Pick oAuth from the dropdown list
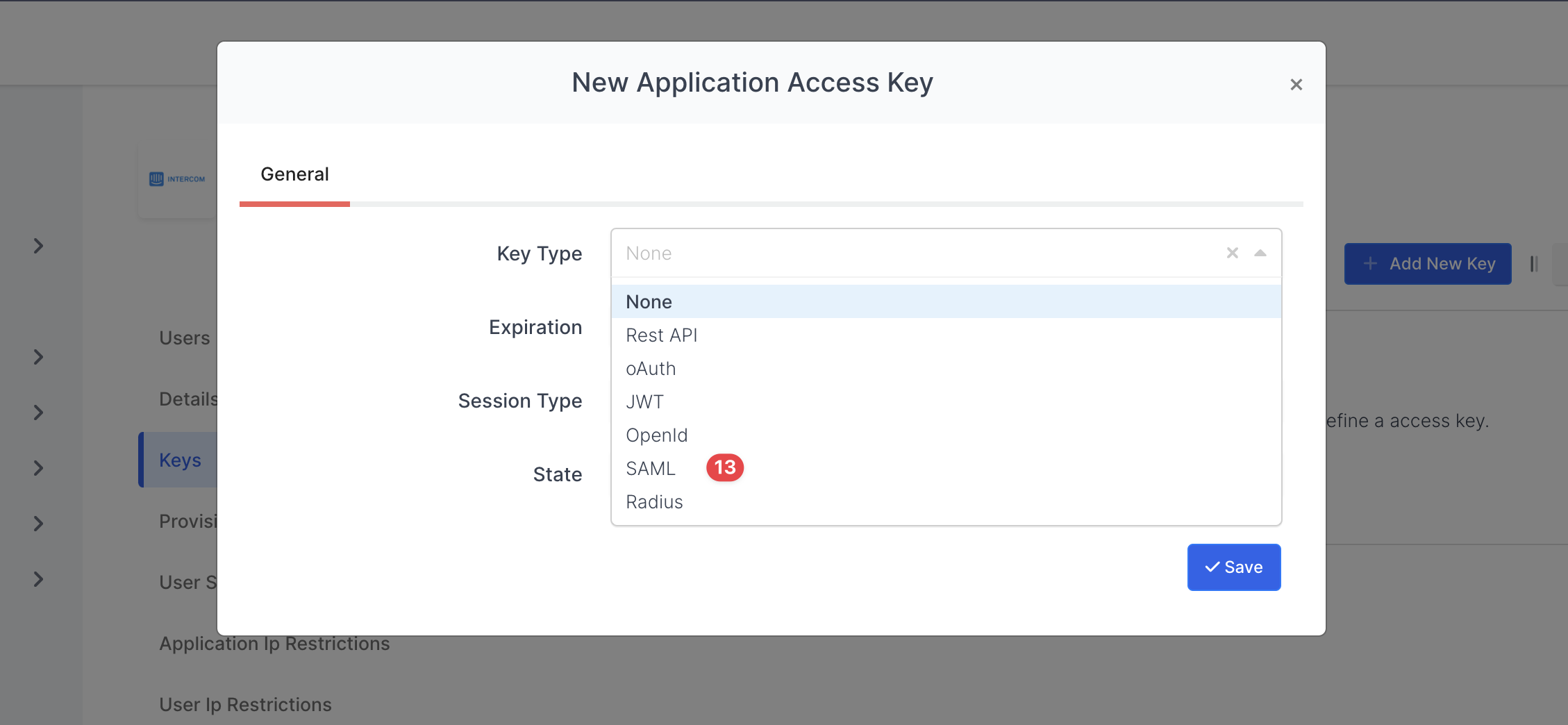The image size is (1568, 725). 651,369
